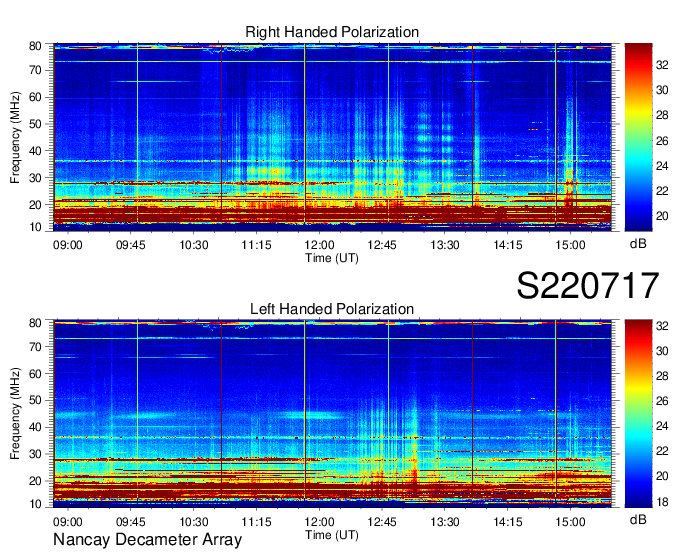The image size is (680, 552).
Task: Click the "24" value on Left Handed colorbar
Action: pos(662,427)
